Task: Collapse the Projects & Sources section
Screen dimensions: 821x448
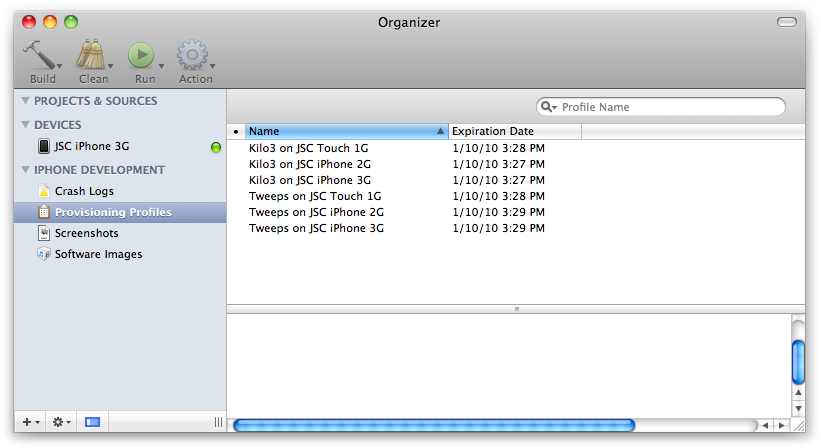Action: click(x=25, y=101)
